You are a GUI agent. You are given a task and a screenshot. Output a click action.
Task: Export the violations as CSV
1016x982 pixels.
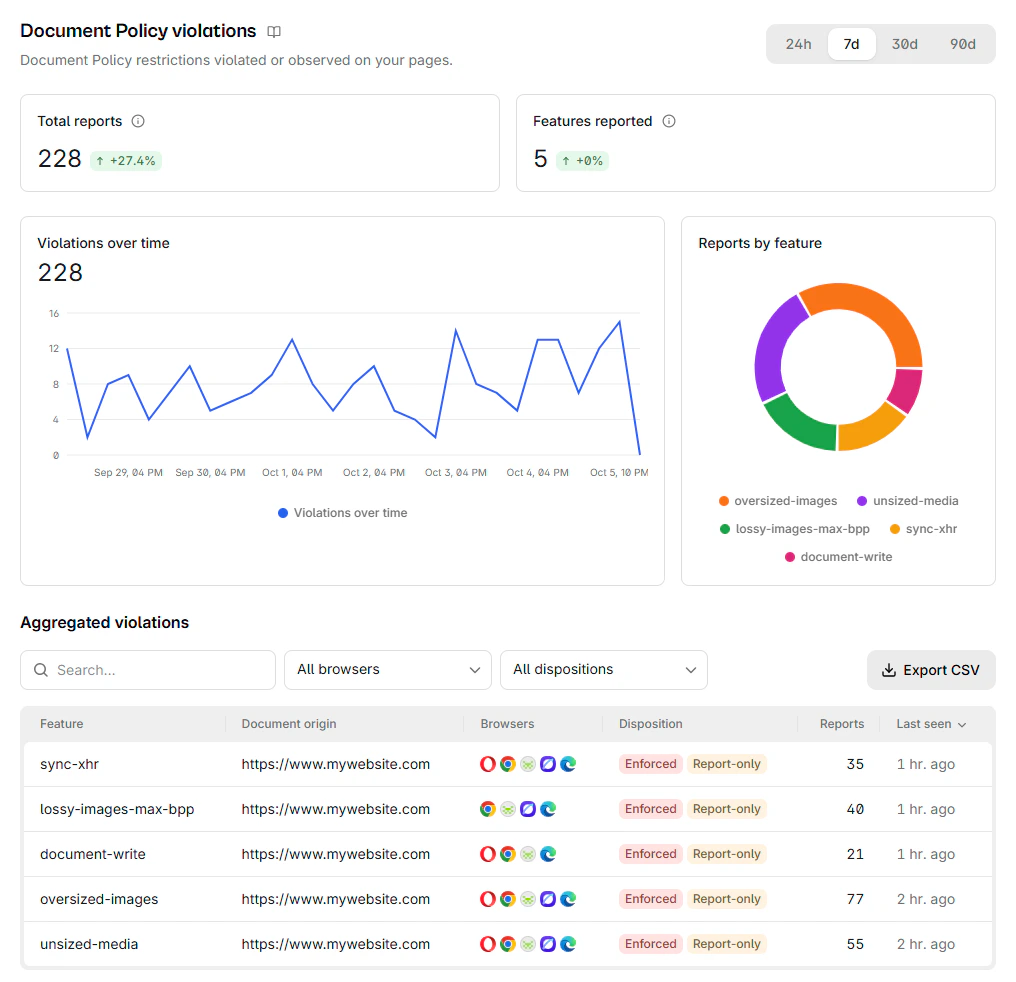[x=930, y=670]
